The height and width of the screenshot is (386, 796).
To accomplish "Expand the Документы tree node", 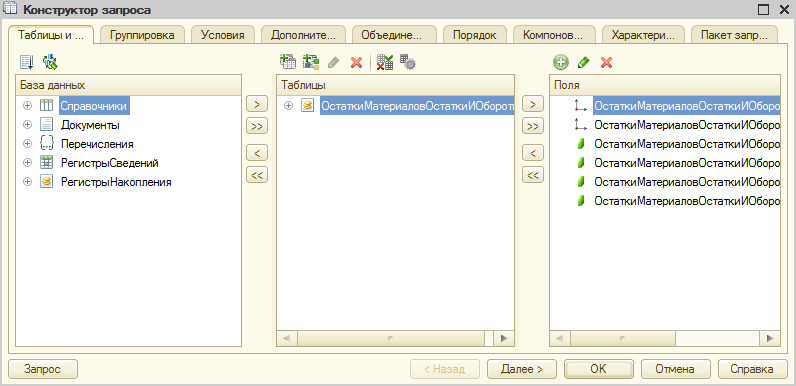I will click(x=27, y=125).
